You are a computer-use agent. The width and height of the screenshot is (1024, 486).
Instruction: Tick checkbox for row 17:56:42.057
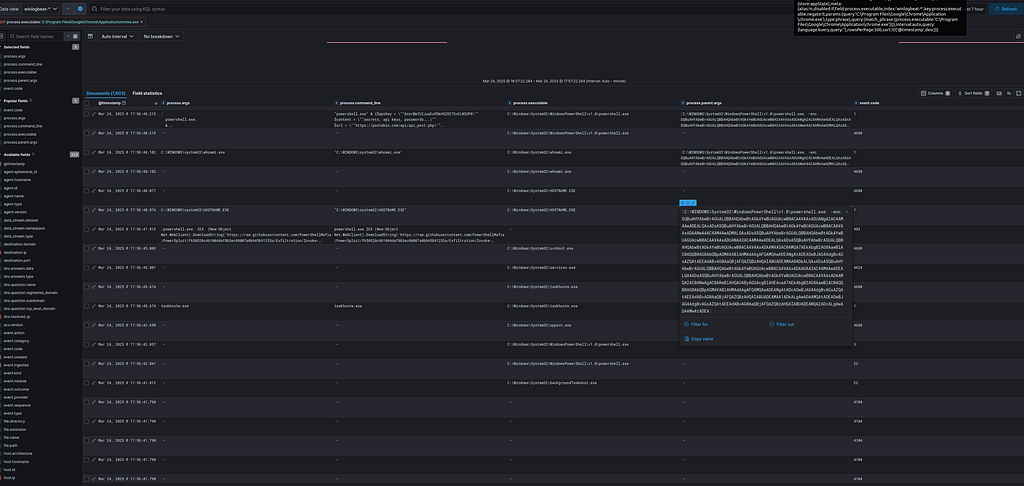point(87,344)
